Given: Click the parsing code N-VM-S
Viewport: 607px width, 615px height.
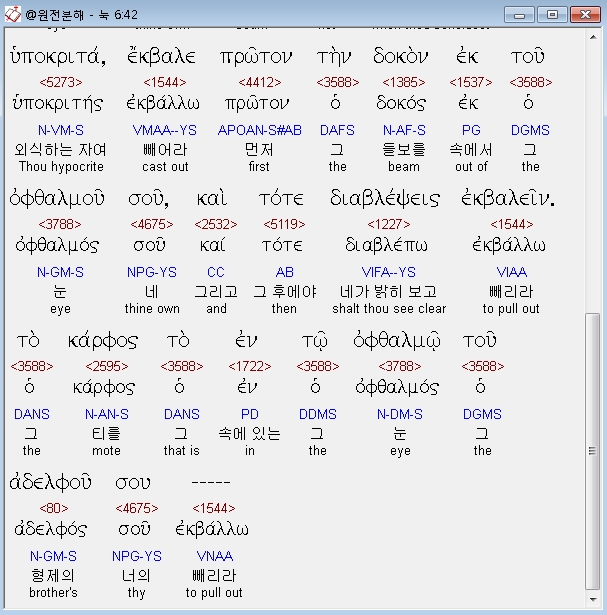Looking at the screenshot, I should click(x=61, y=130).
